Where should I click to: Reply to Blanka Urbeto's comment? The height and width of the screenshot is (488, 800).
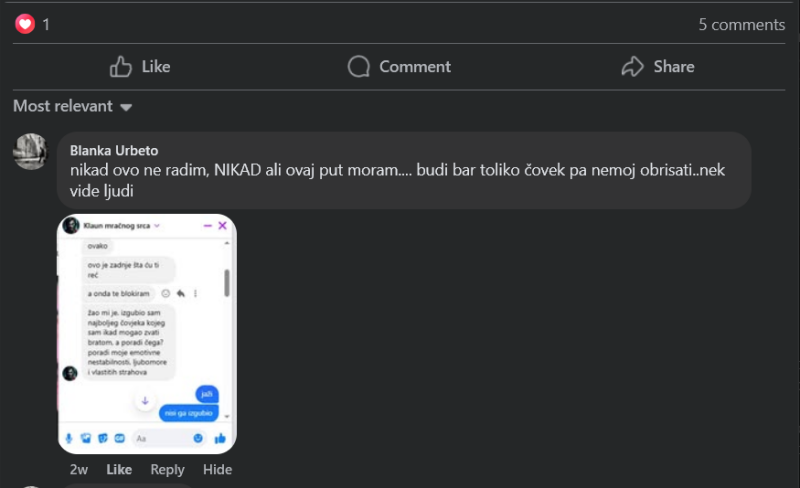(x=167, y=470)
